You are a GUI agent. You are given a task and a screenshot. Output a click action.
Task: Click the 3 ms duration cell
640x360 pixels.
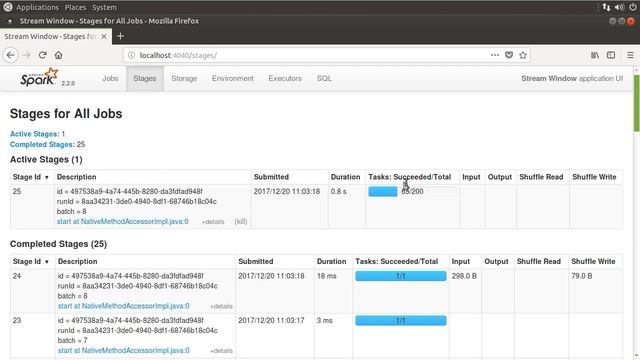[324, 321]
